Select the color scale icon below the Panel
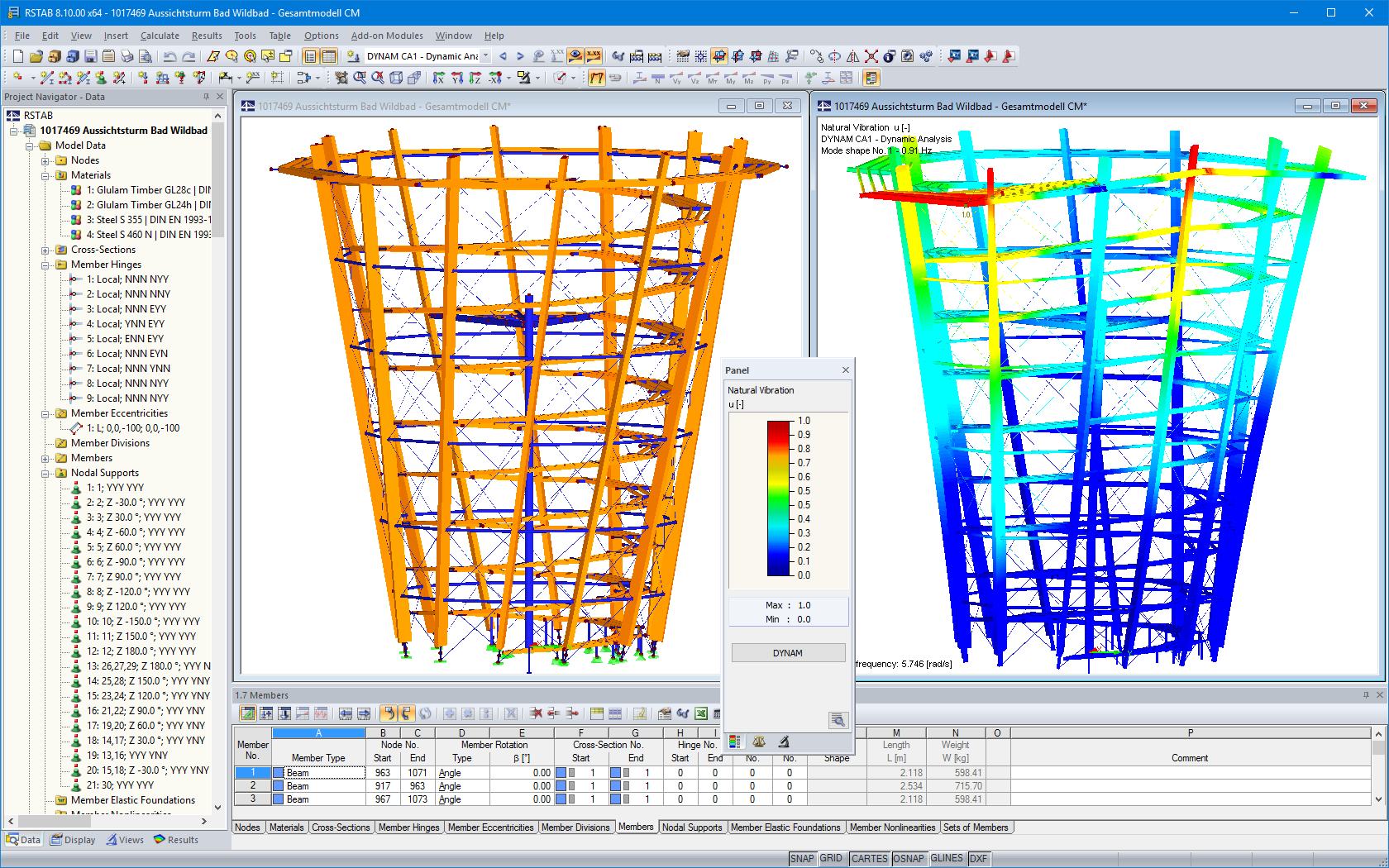Screen dimensions: 1389x868 [734, 742]
